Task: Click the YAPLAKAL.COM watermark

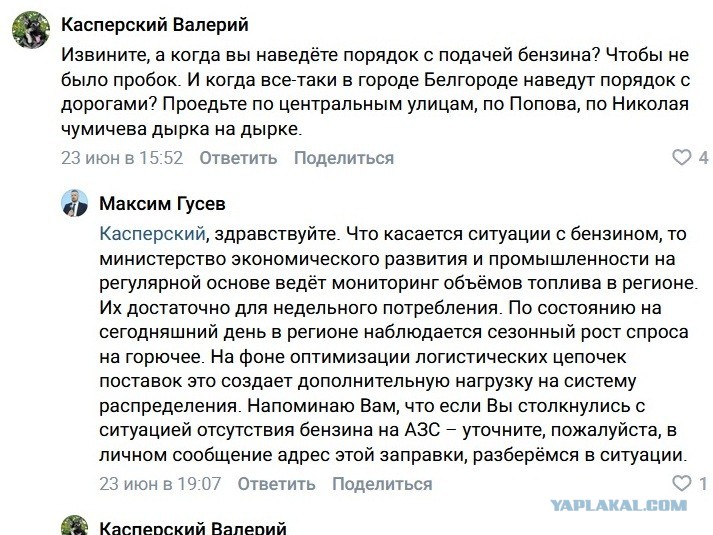Action: [x=618, y=505]
